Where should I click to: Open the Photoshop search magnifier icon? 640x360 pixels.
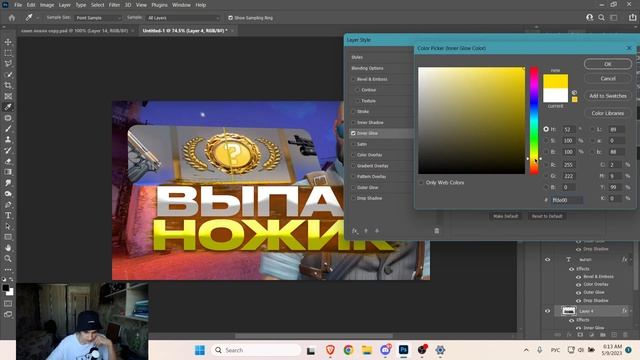coord(601,18)
